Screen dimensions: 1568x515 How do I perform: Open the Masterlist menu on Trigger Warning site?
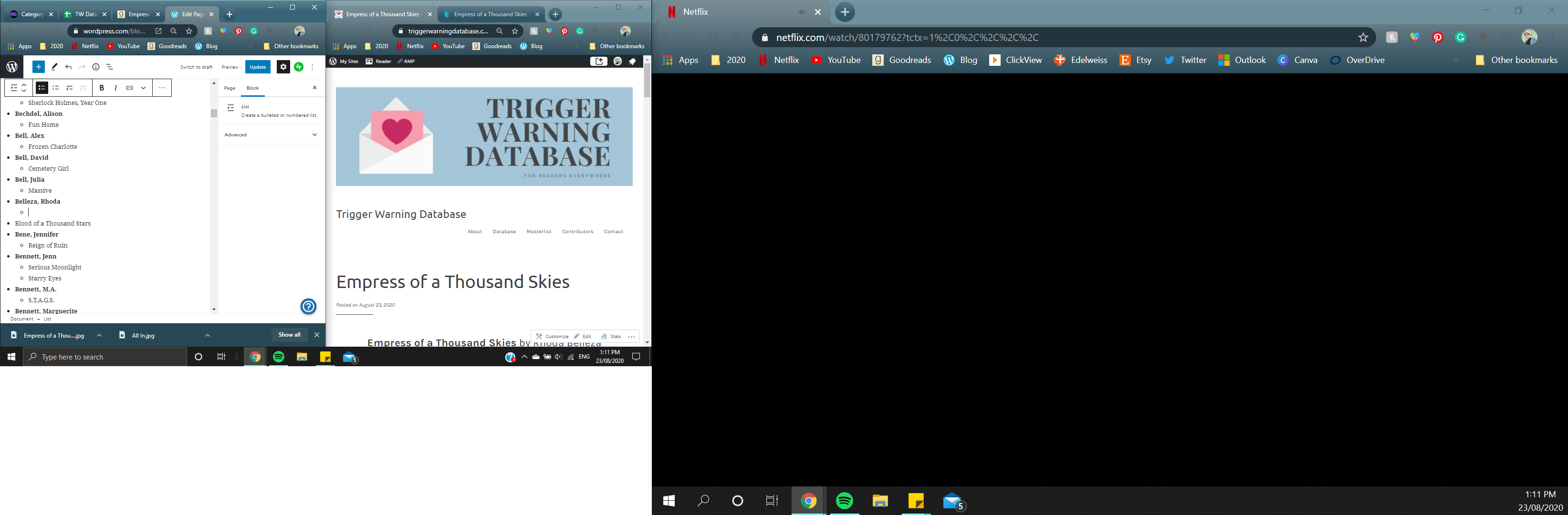pyautogui.click(x=539, y=232)
